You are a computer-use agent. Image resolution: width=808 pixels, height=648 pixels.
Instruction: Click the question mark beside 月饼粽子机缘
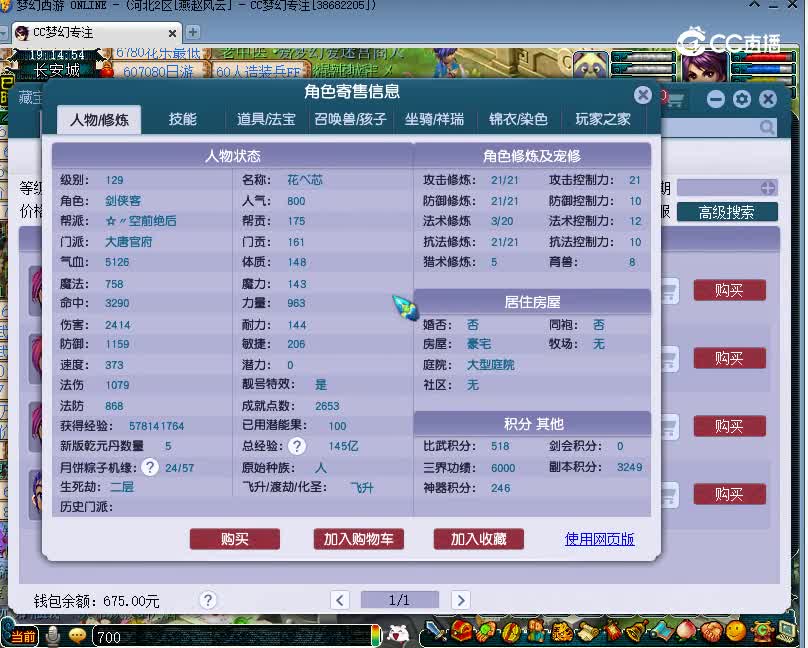pos(149,468)
